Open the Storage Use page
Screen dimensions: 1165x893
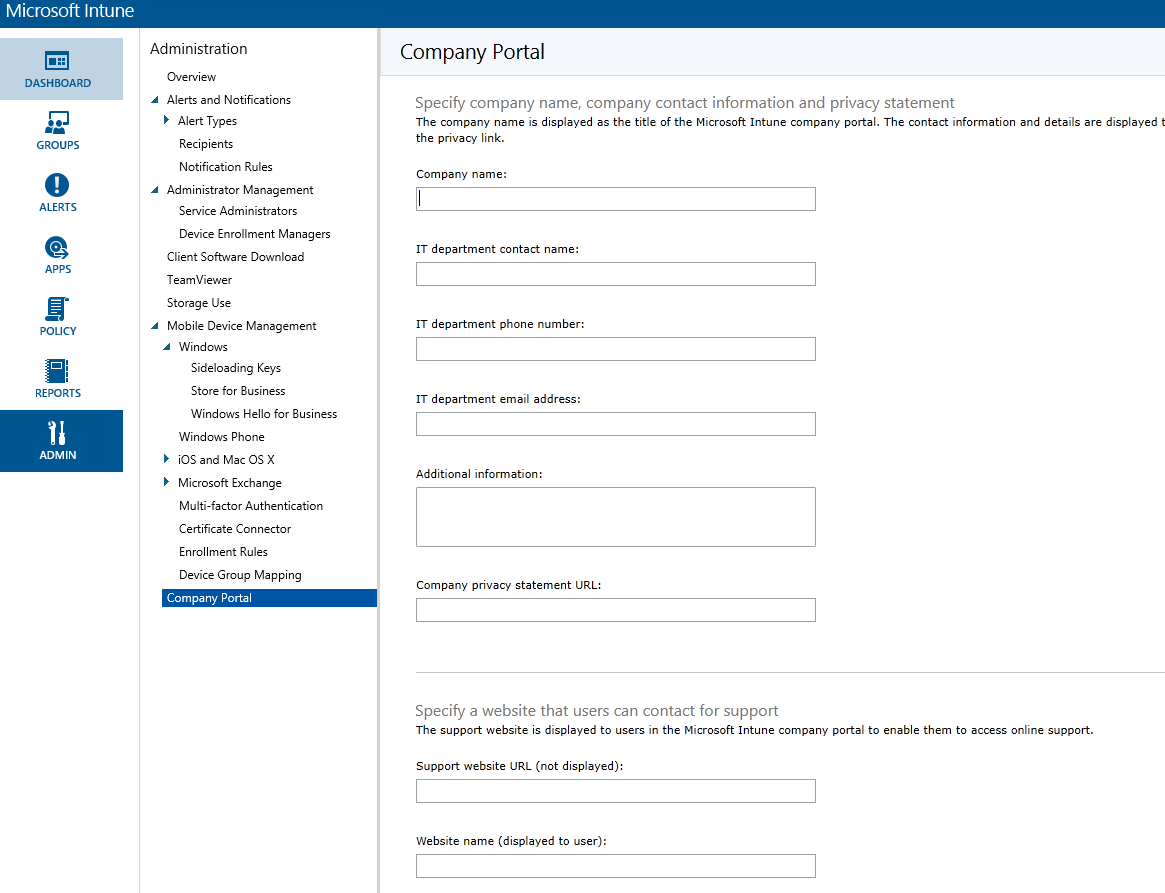pos(198,302)
